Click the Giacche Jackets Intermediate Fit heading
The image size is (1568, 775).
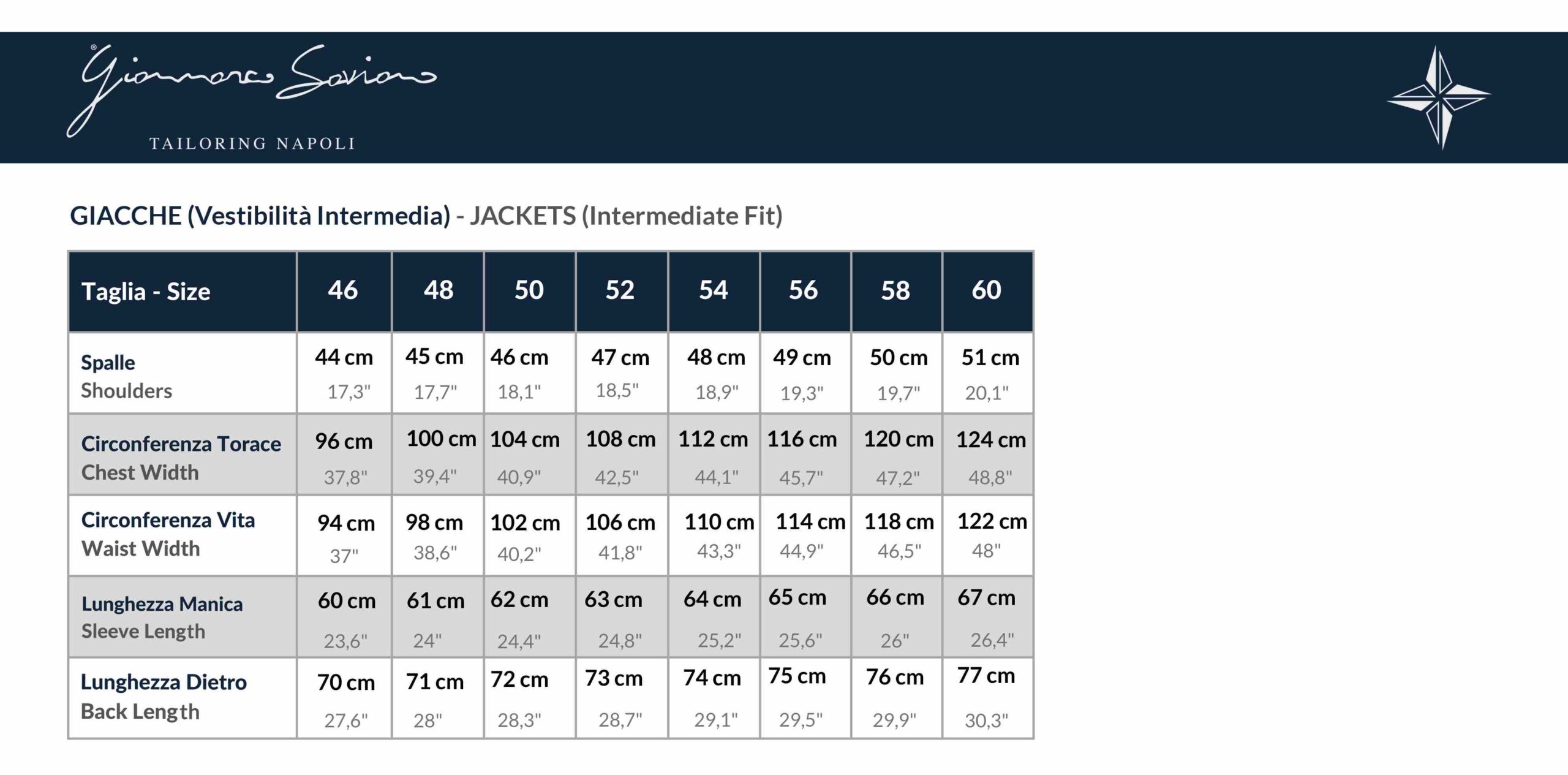426,216
